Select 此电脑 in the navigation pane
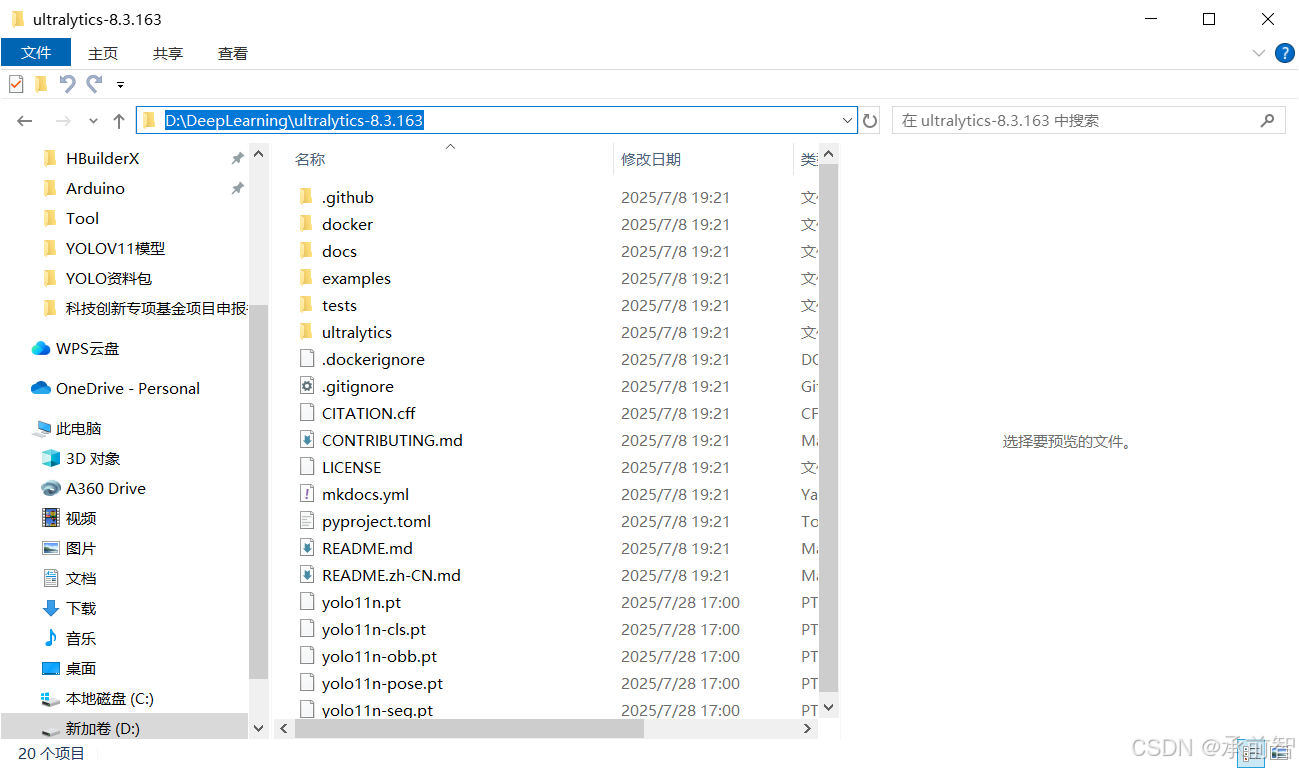Screen dimensions: 1299x769 (x=78, y=428)
